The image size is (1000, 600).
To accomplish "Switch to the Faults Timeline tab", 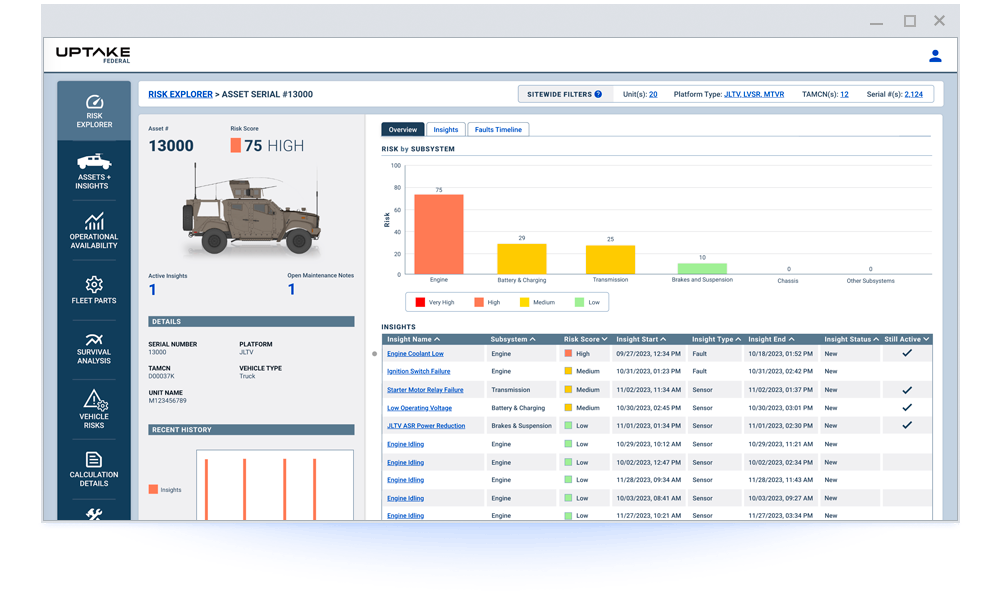I will [498, 129].
